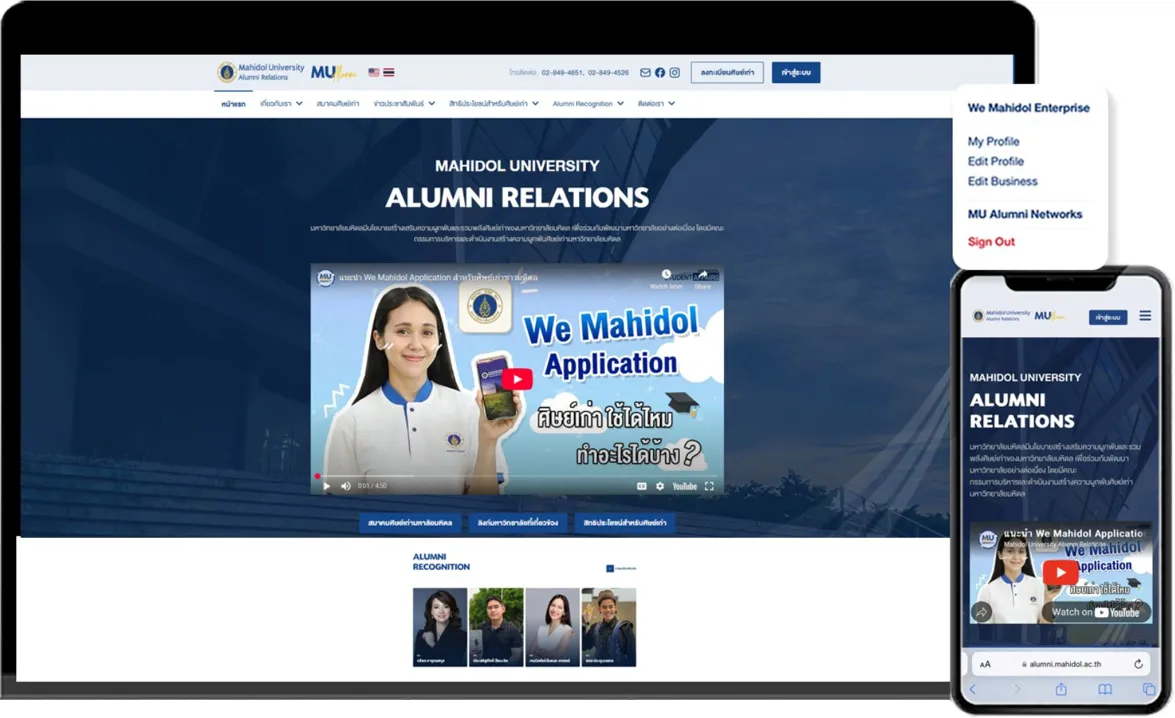The width and height of the screenshot is (1175, 718).
Task: Click the alumni.mahidol.ac.th address bar
Action: (x=1061, y=664)
